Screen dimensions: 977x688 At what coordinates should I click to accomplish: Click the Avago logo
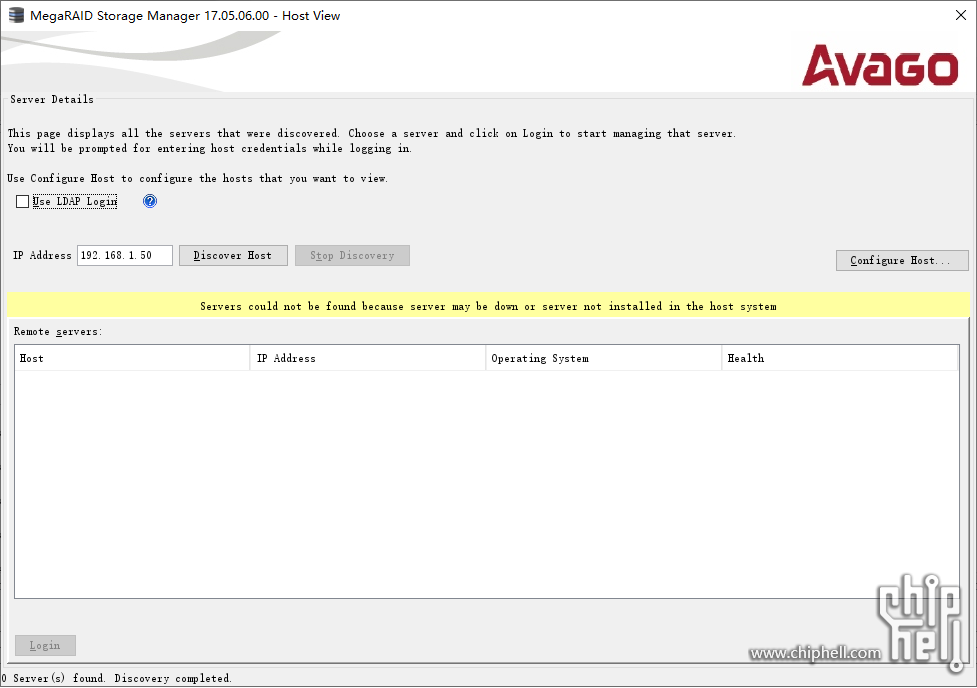pyautogui.click(x=880, y=65)
